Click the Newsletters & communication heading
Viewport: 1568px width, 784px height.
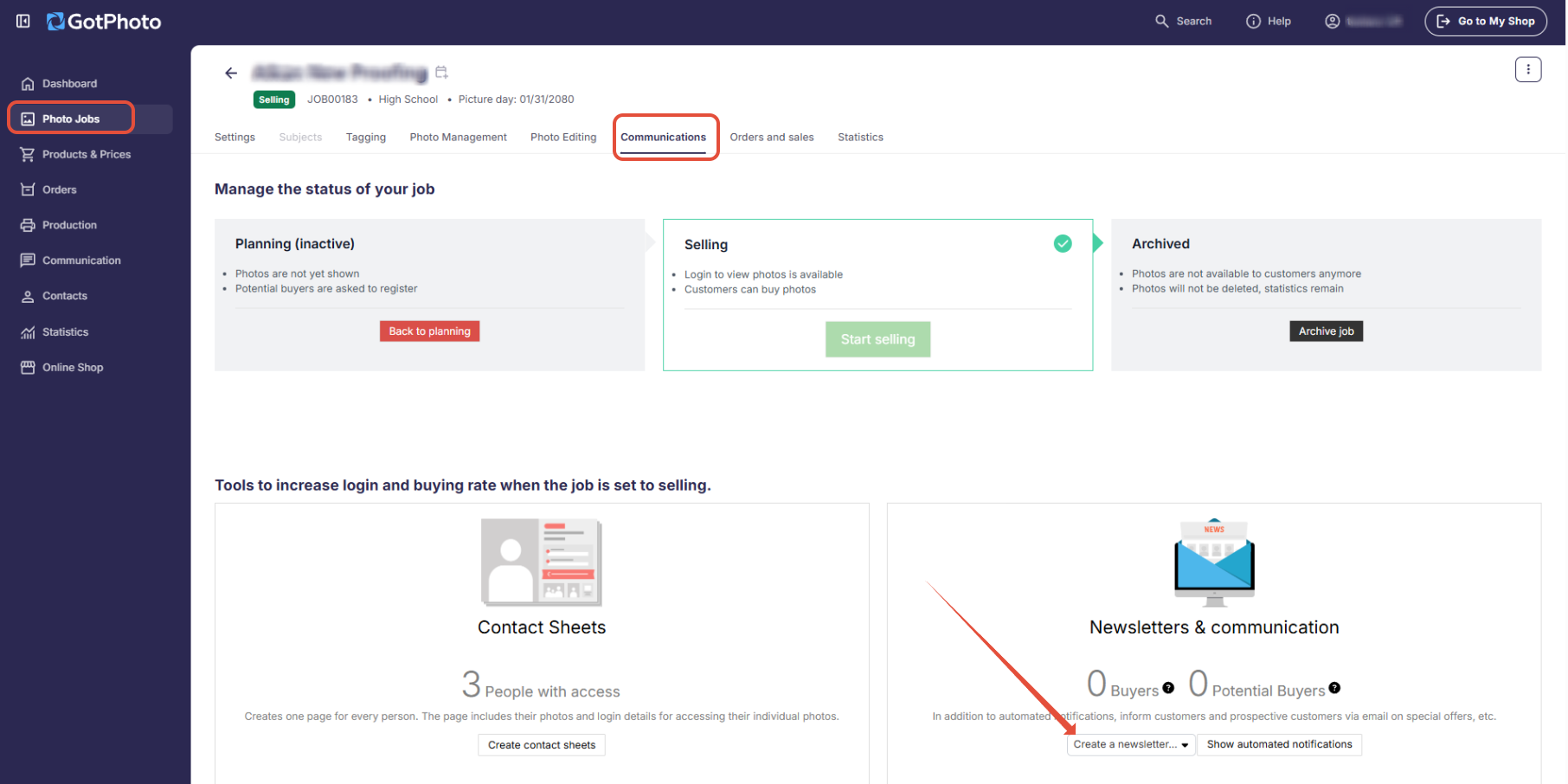tap(1214, 628)
